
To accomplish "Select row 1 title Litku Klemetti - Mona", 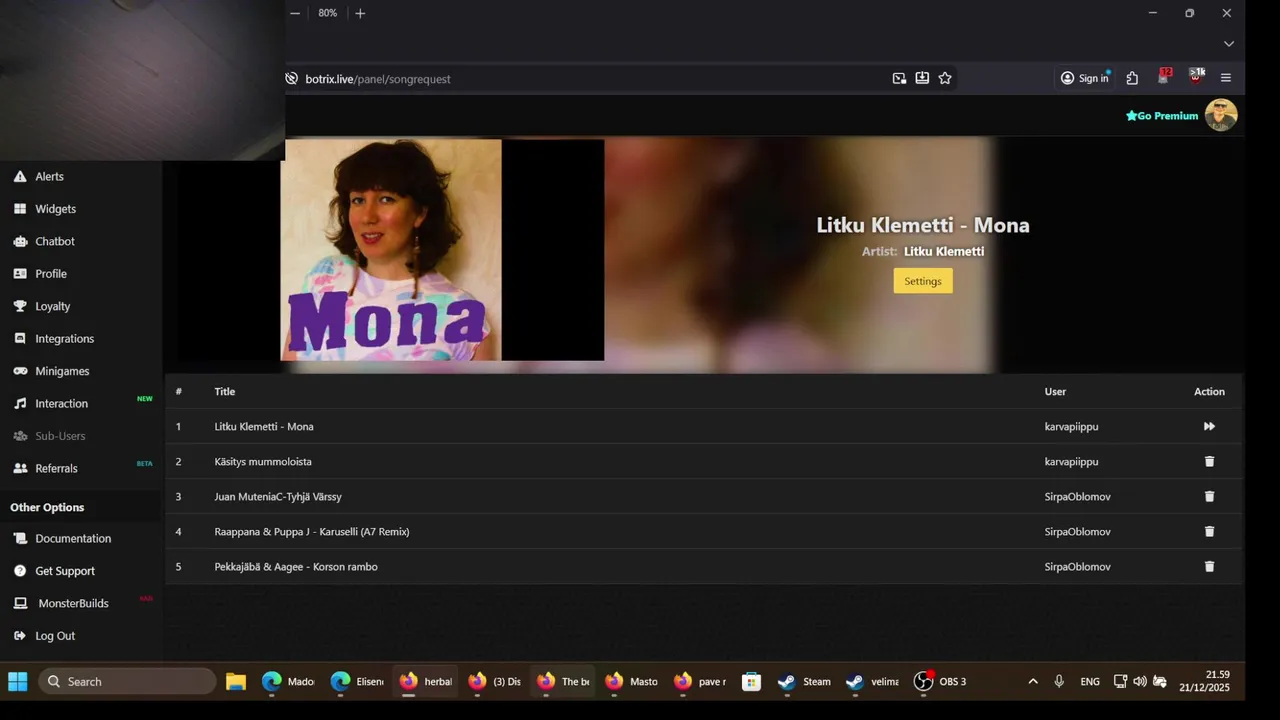I will (264, 426).
